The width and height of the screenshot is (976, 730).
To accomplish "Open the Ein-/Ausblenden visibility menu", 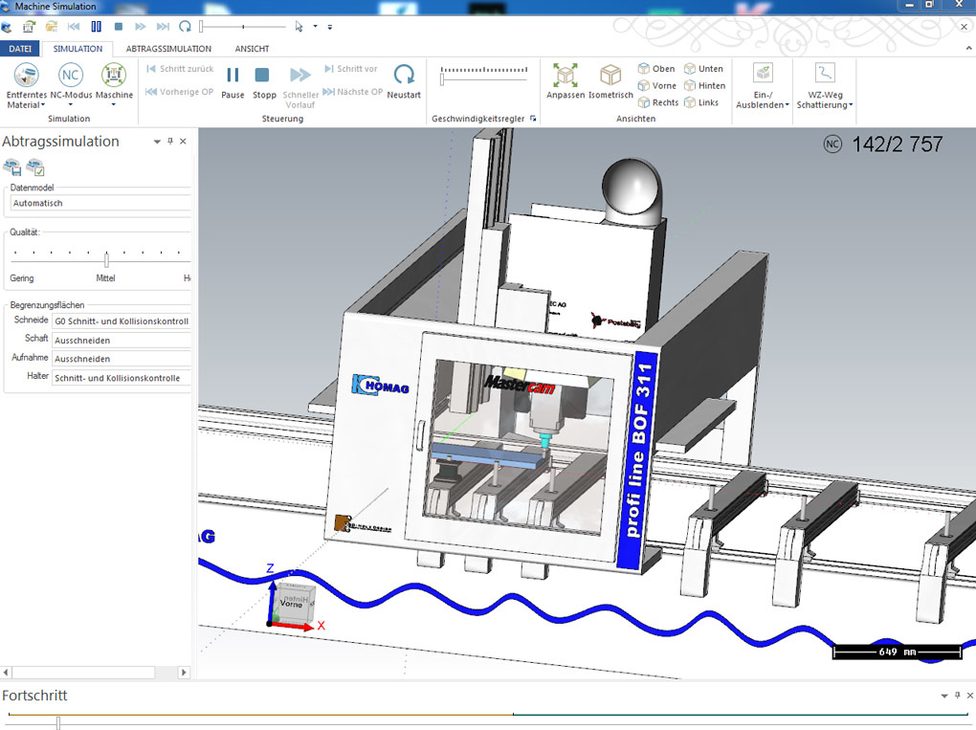I will [762, 86].
